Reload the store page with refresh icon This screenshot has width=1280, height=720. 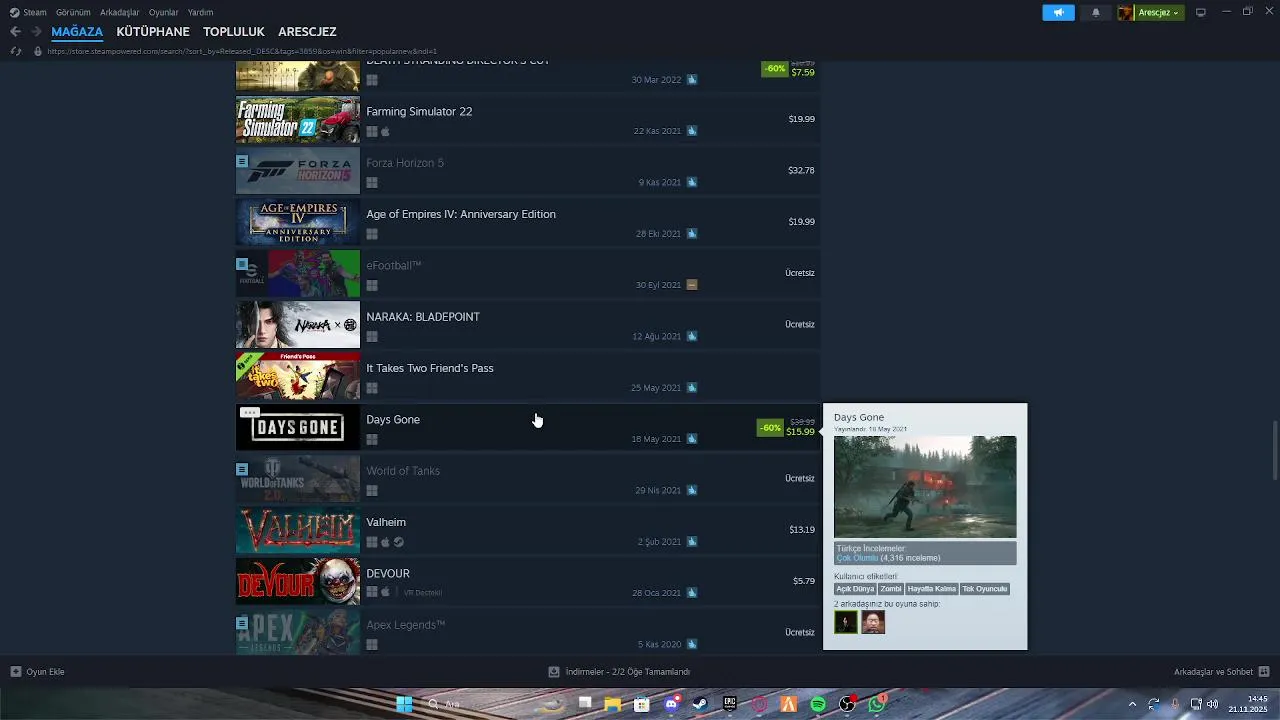[x=15, y=51]
